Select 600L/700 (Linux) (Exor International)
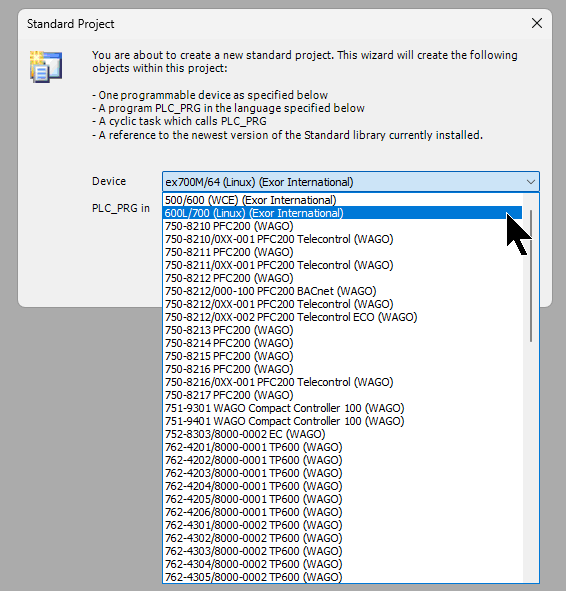The image size is (566, 591). click(343, 213)
